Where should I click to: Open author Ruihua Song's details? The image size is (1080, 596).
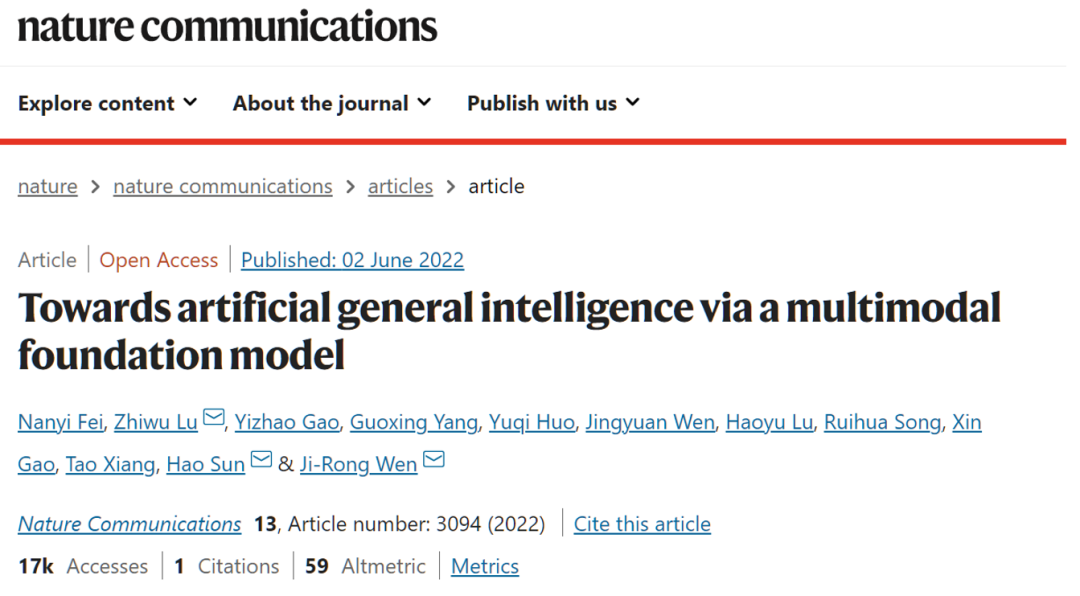[x=882, y=422]
